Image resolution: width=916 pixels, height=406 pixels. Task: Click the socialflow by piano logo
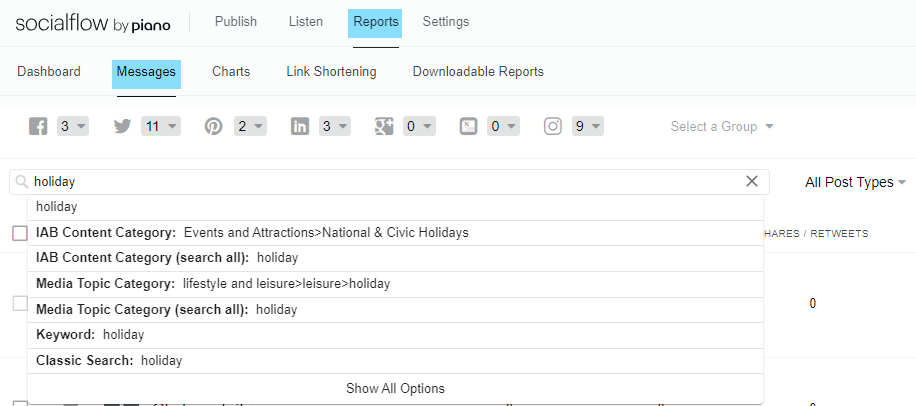(93, 23)
